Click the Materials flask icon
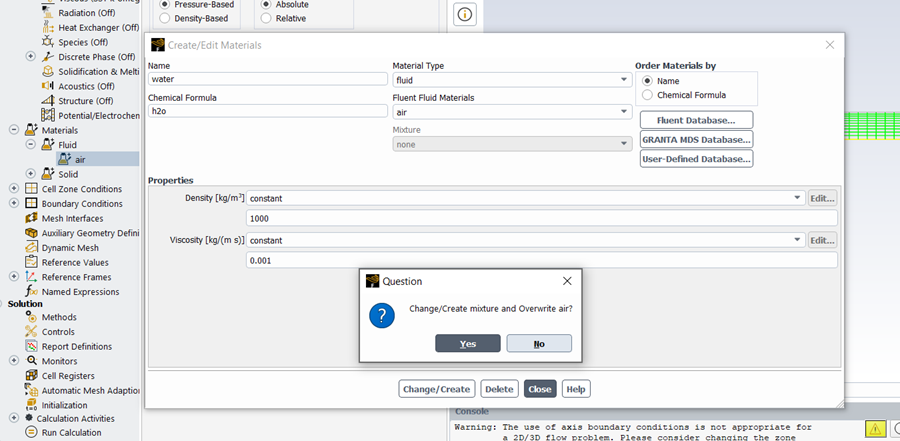This screenshot has width=900, height=441. coord(32,130)
